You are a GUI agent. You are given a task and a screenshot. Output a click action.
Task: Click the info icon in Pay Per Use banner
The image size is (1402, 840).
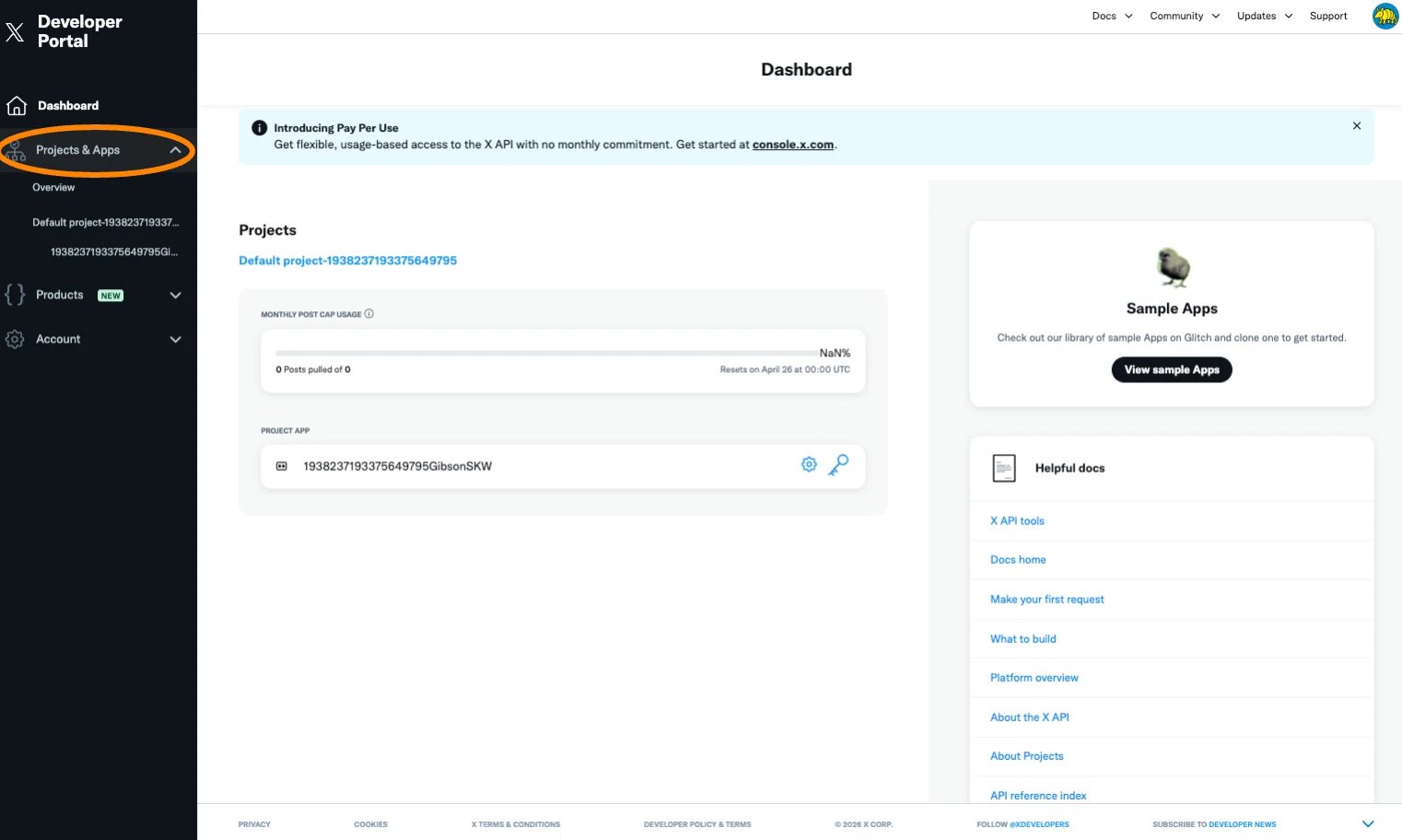[260, 128]
